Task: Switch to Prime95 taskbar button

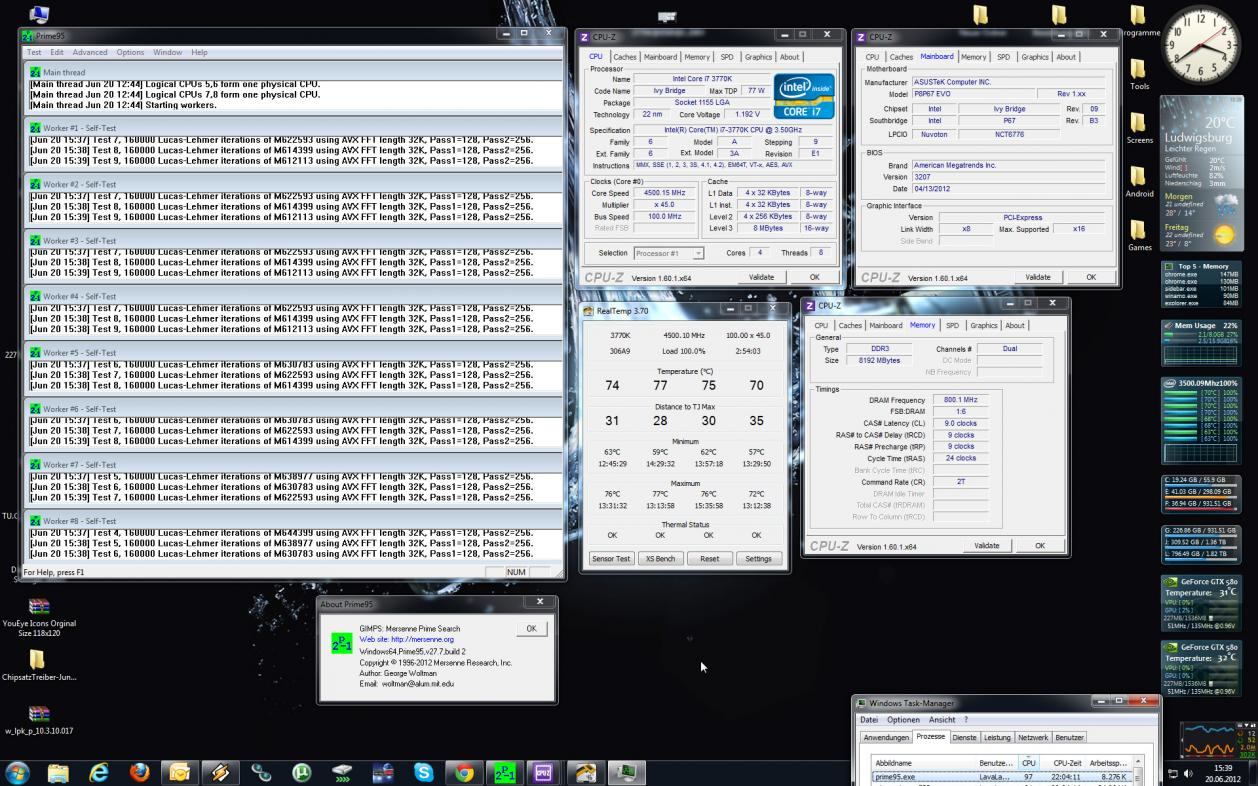Action: coord(505,772)
